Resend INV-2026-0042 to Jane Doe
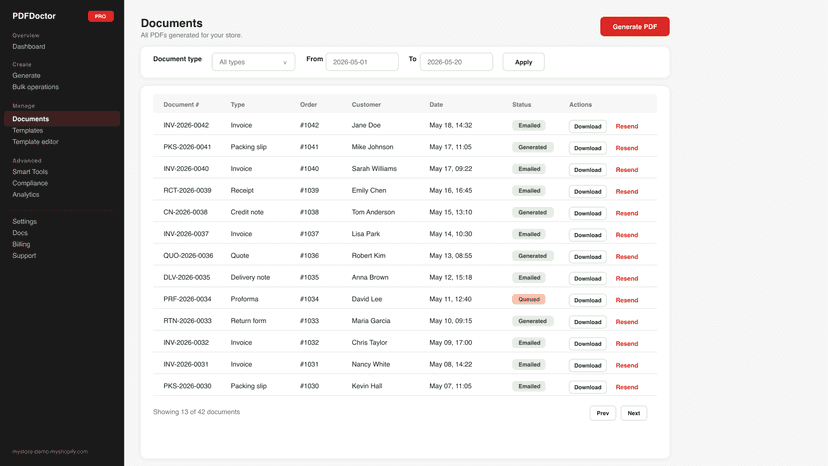 pos(627,126)
